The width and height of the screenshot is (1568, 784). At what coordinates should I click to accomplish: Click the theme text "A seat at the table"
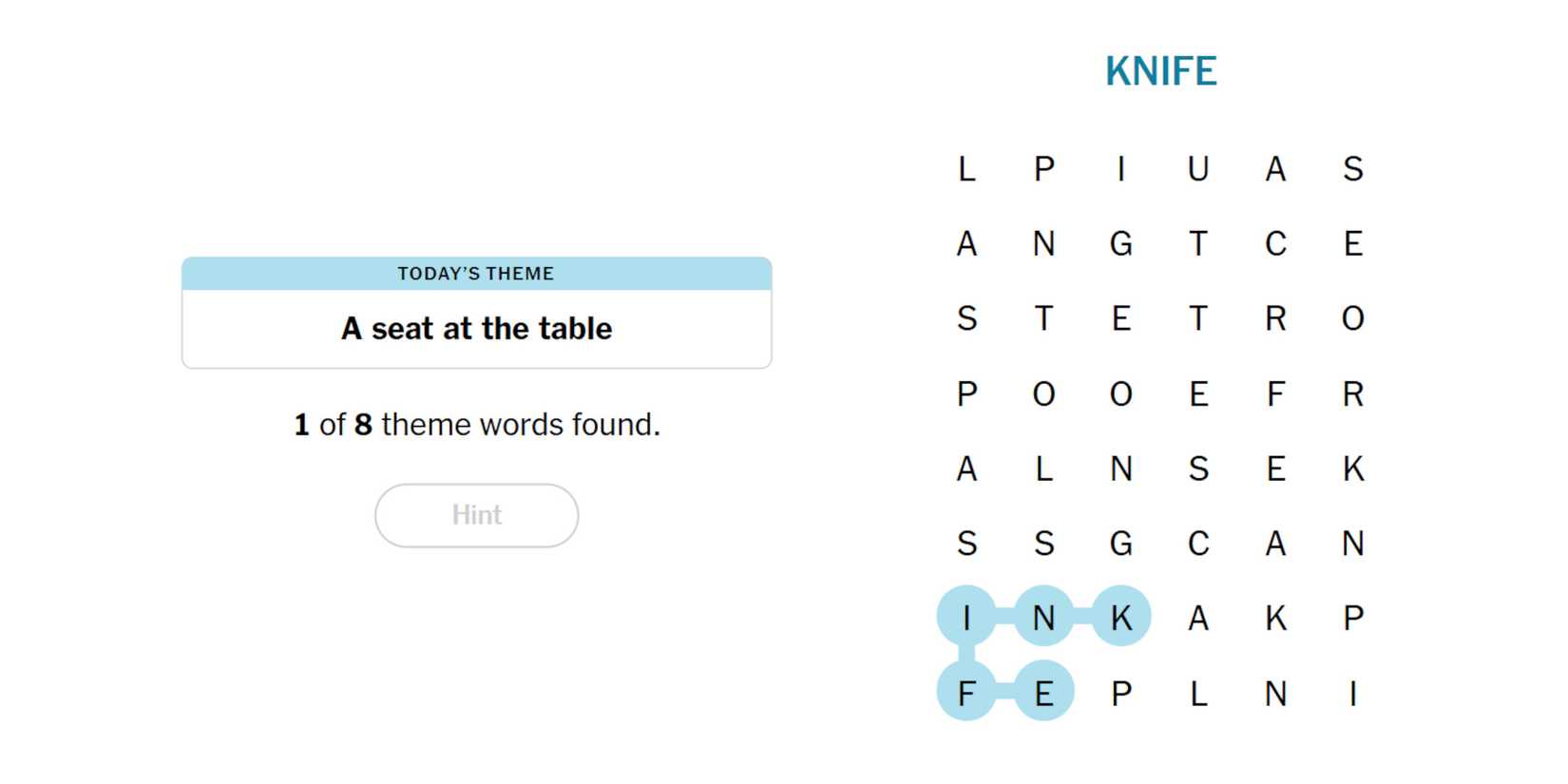[476, 329]
